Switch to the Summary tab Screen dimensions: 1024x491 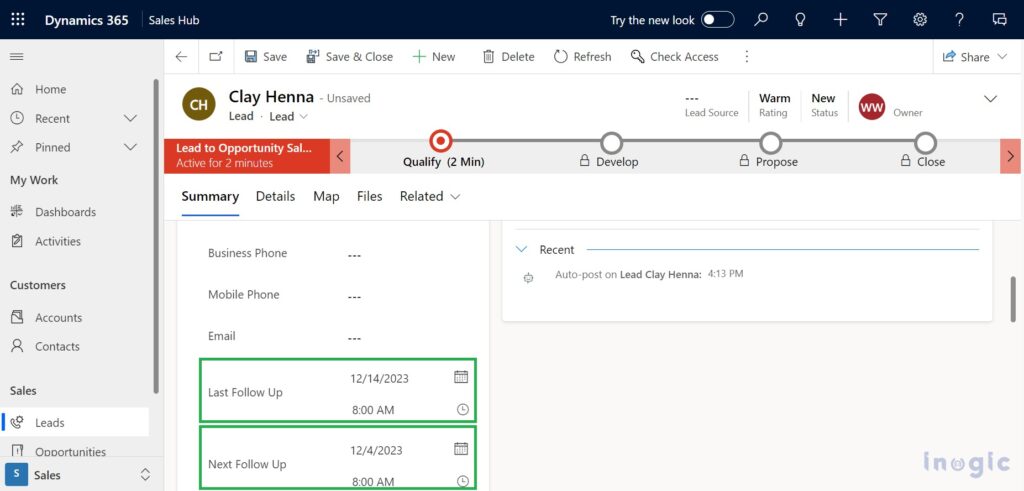210,197
